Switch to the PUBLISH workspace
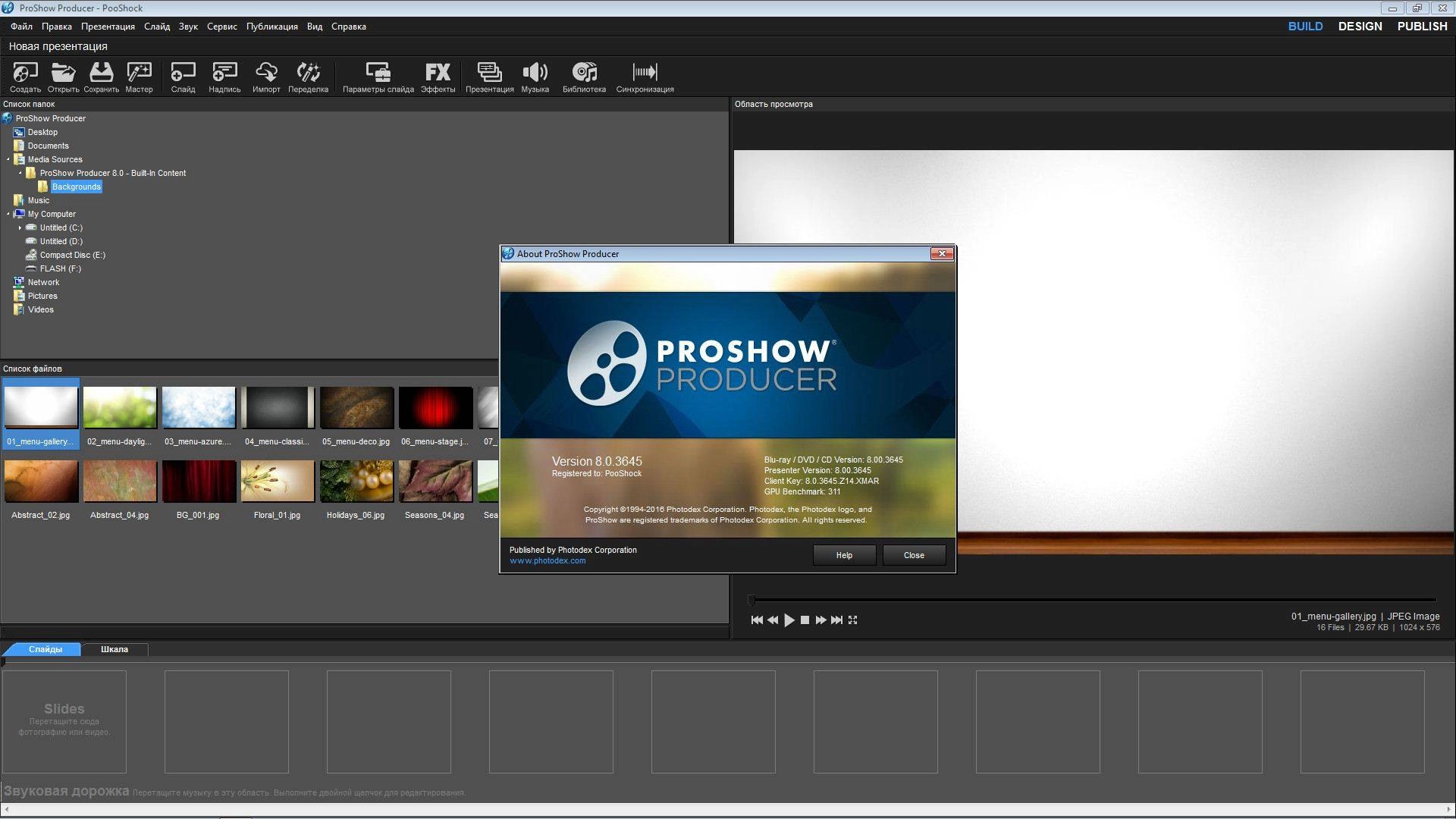Viewport: 1456px width, 819px height. coord(1422,27)
